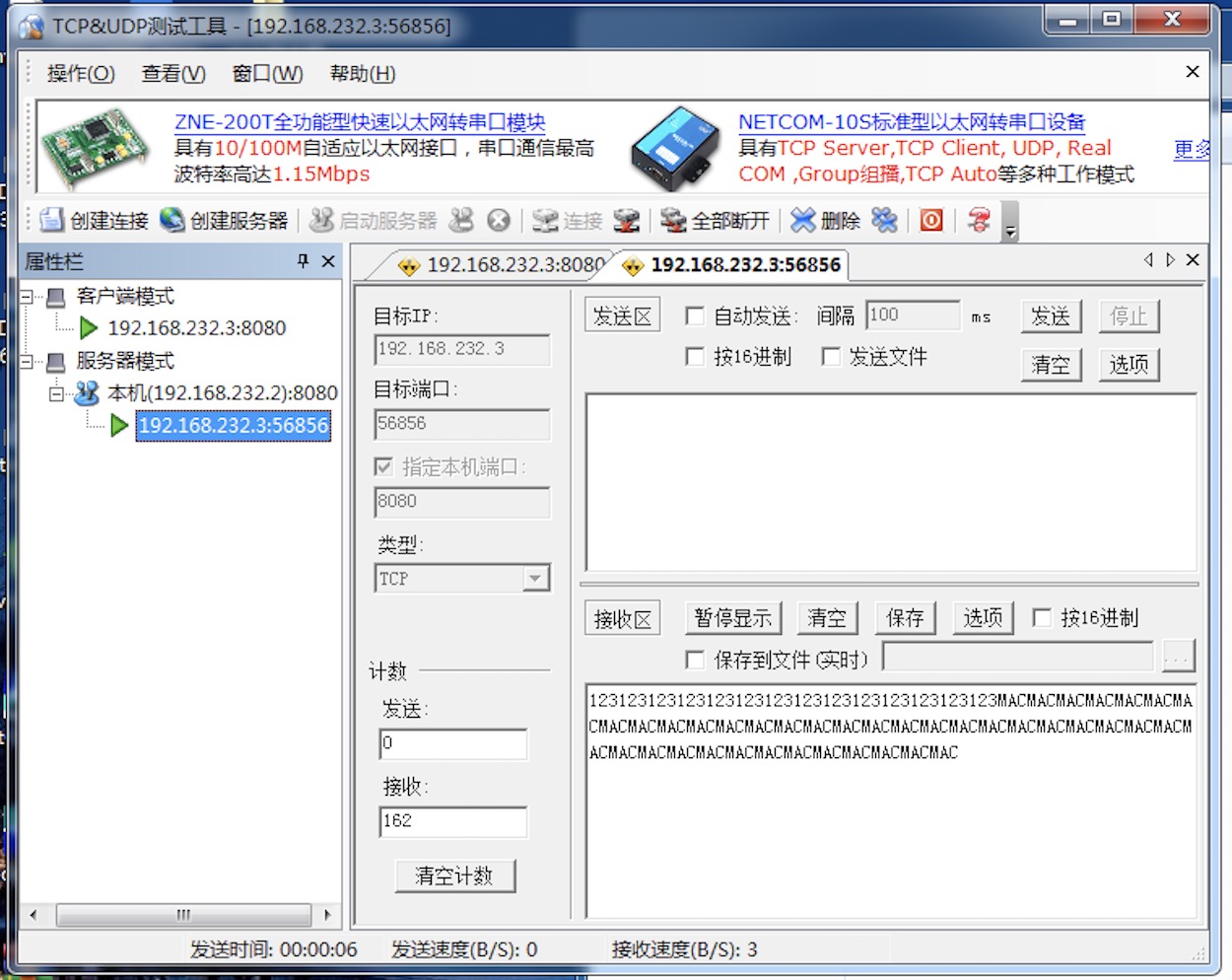
Task: Click the tree scrollbar right arrow
Action: (327, 915)
